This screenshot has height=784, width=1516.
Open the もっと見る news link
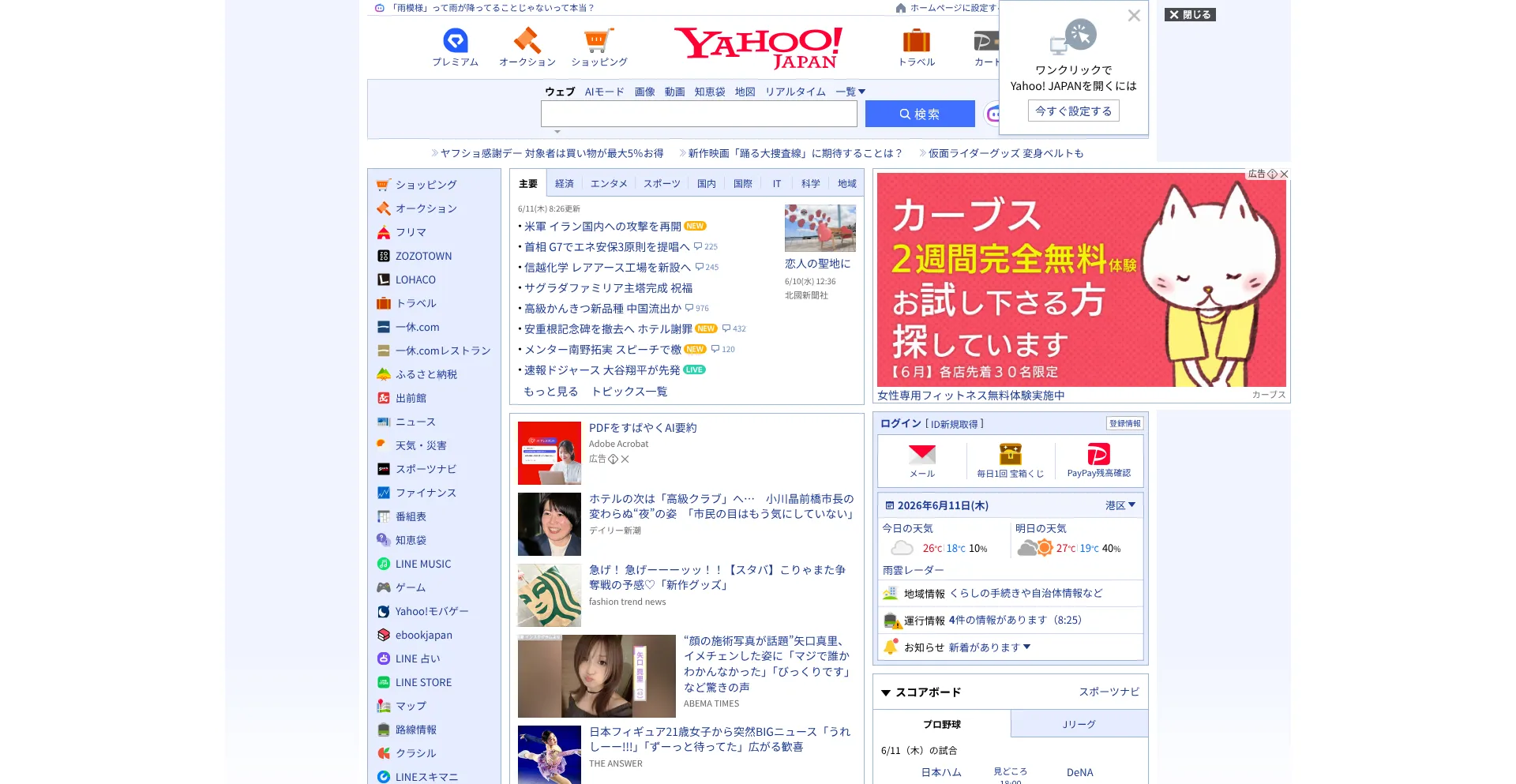[551, 392]
